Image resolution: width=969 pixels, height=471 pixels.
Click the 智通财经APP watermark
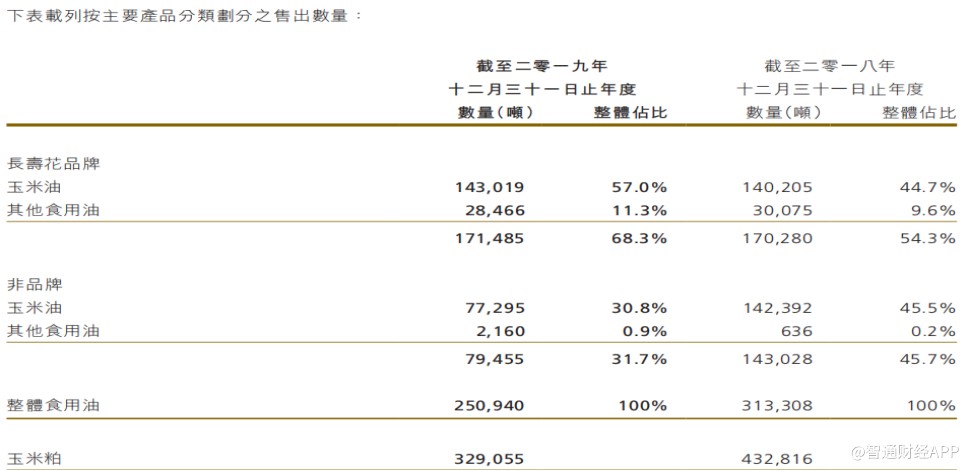tap(905, 452)
